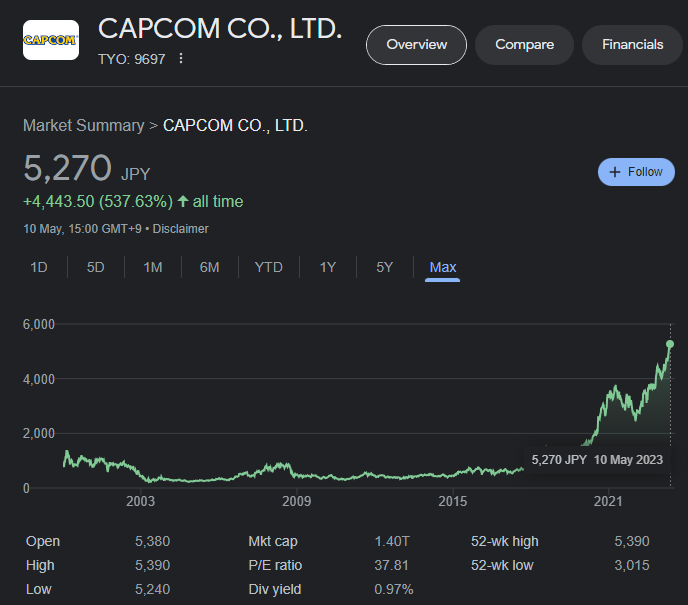The image size is (688, 605).
Task: Open the Disclaimer link
Action: click(180, 229)
